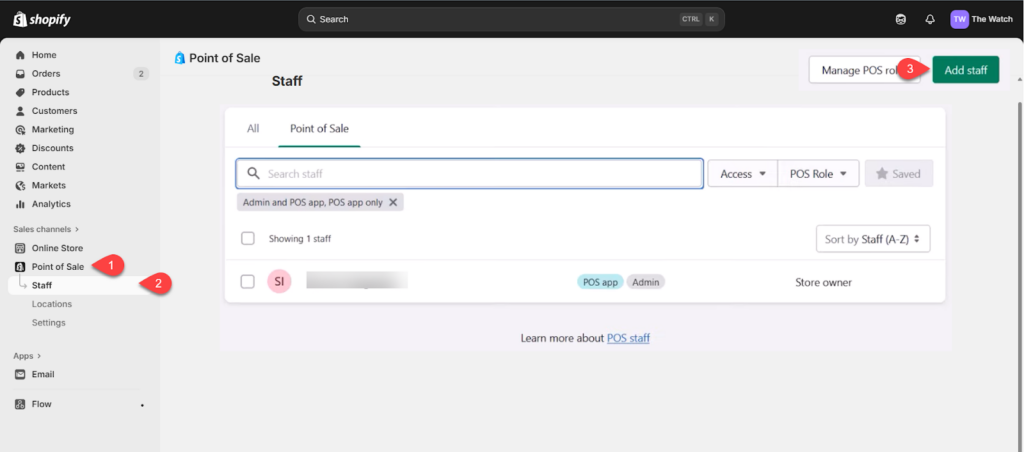Open Sort by Staff (A-Z) dropdown
The image size is (1024, 452).
(873, 239)
